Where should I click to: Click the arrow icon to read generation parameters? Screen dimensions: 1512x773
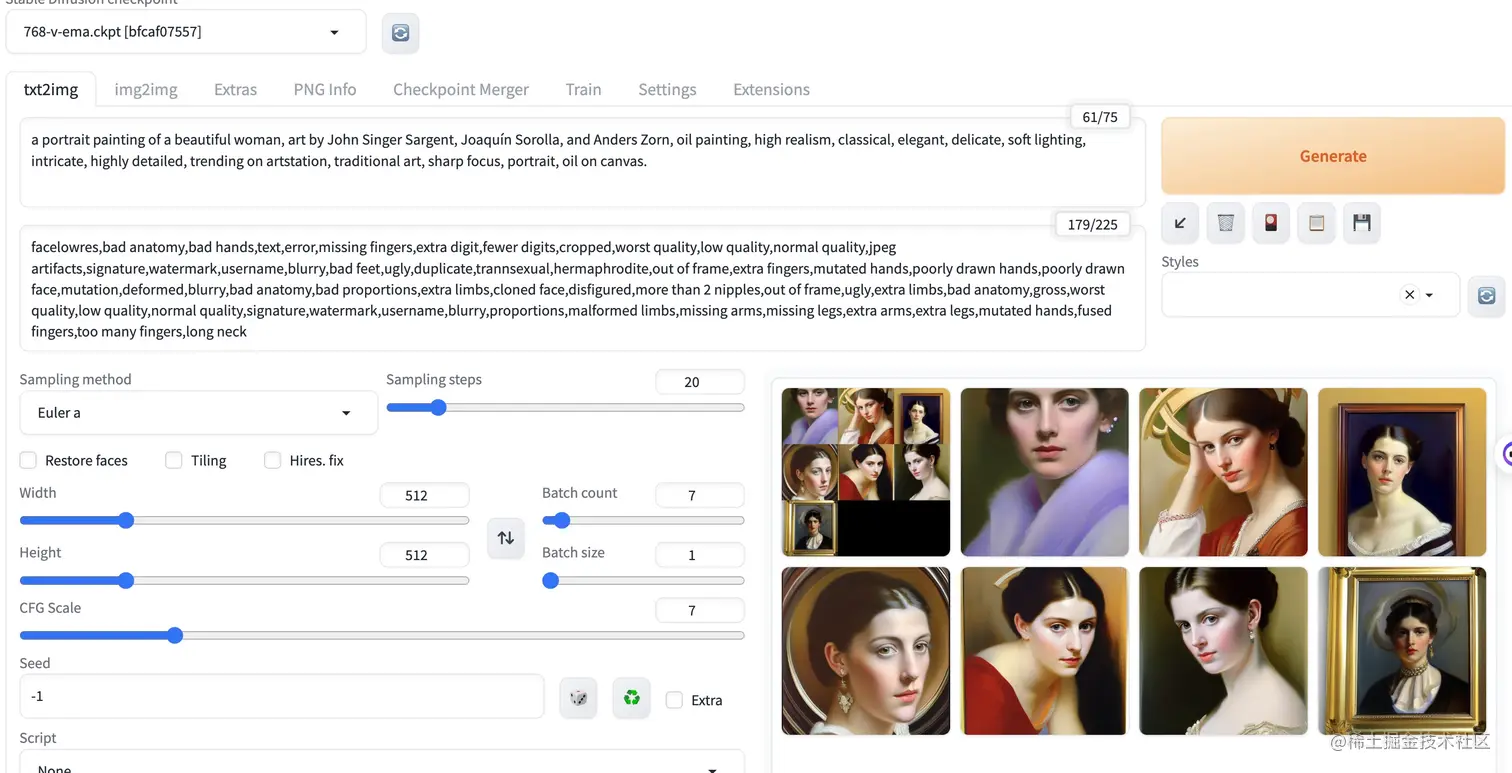(1180, 223)
